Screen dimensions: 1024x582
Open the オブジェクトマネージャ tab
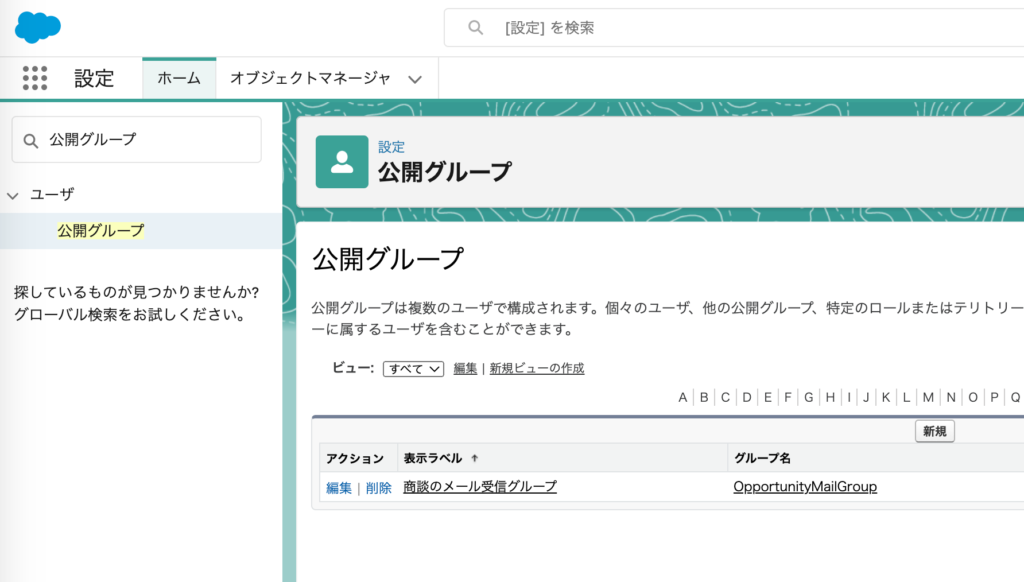point(310,78)
